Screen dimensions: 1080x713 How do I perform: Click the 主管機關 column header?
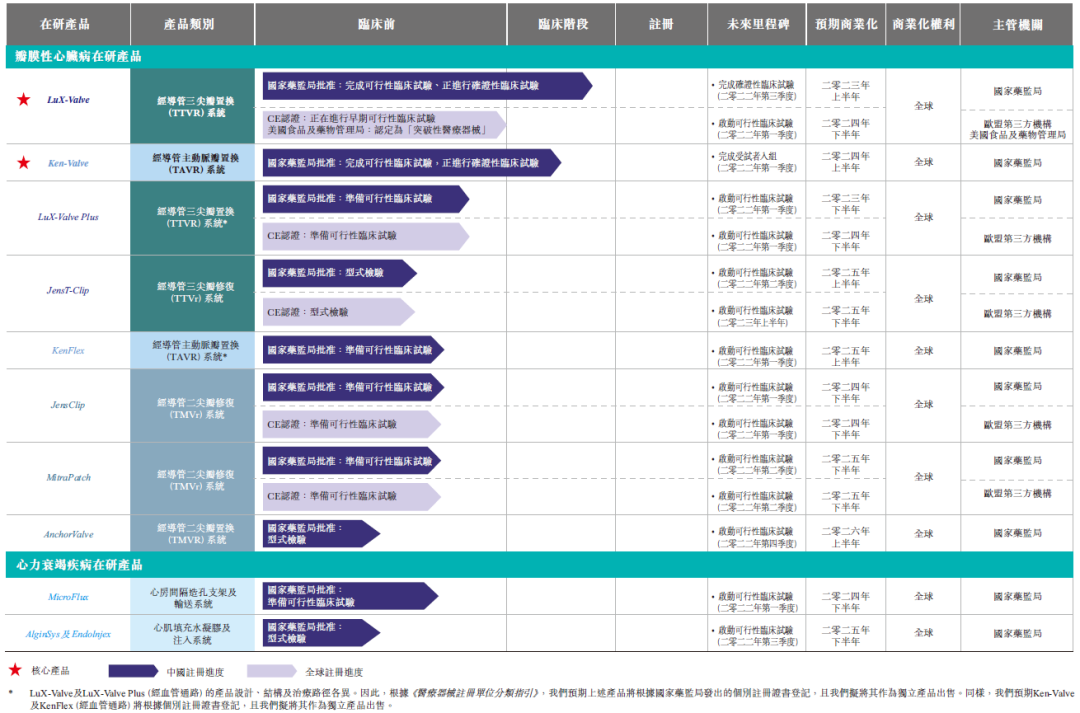coord(1017,25)
